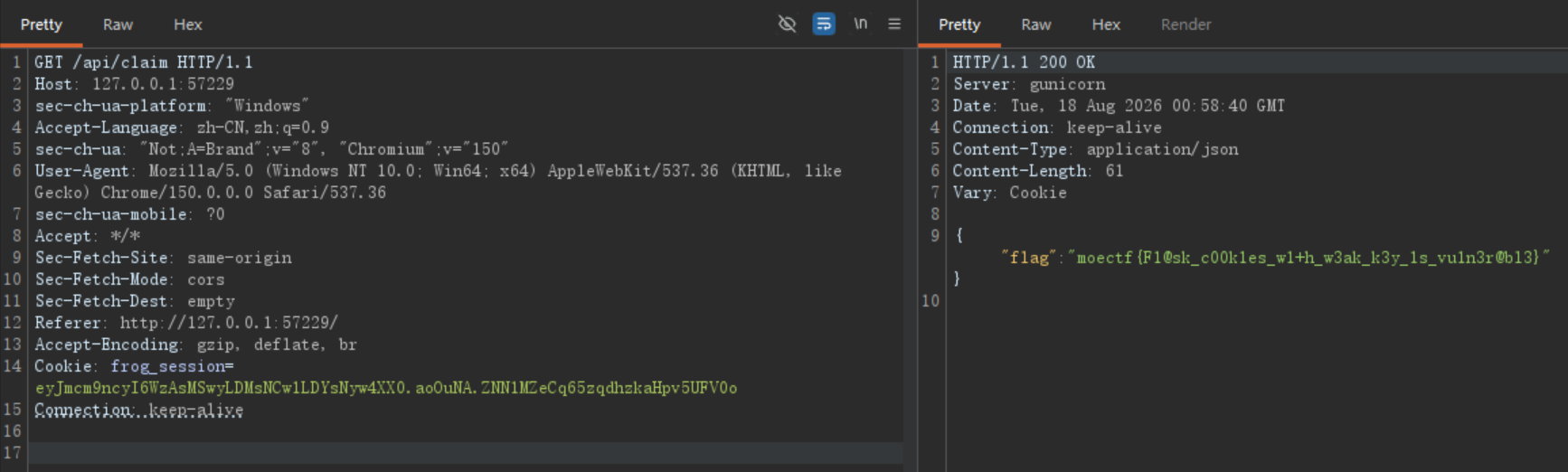This screenshot has width=1568, height=472.
Task: Switch to request Hex tab
Action: tap(187, 24)
